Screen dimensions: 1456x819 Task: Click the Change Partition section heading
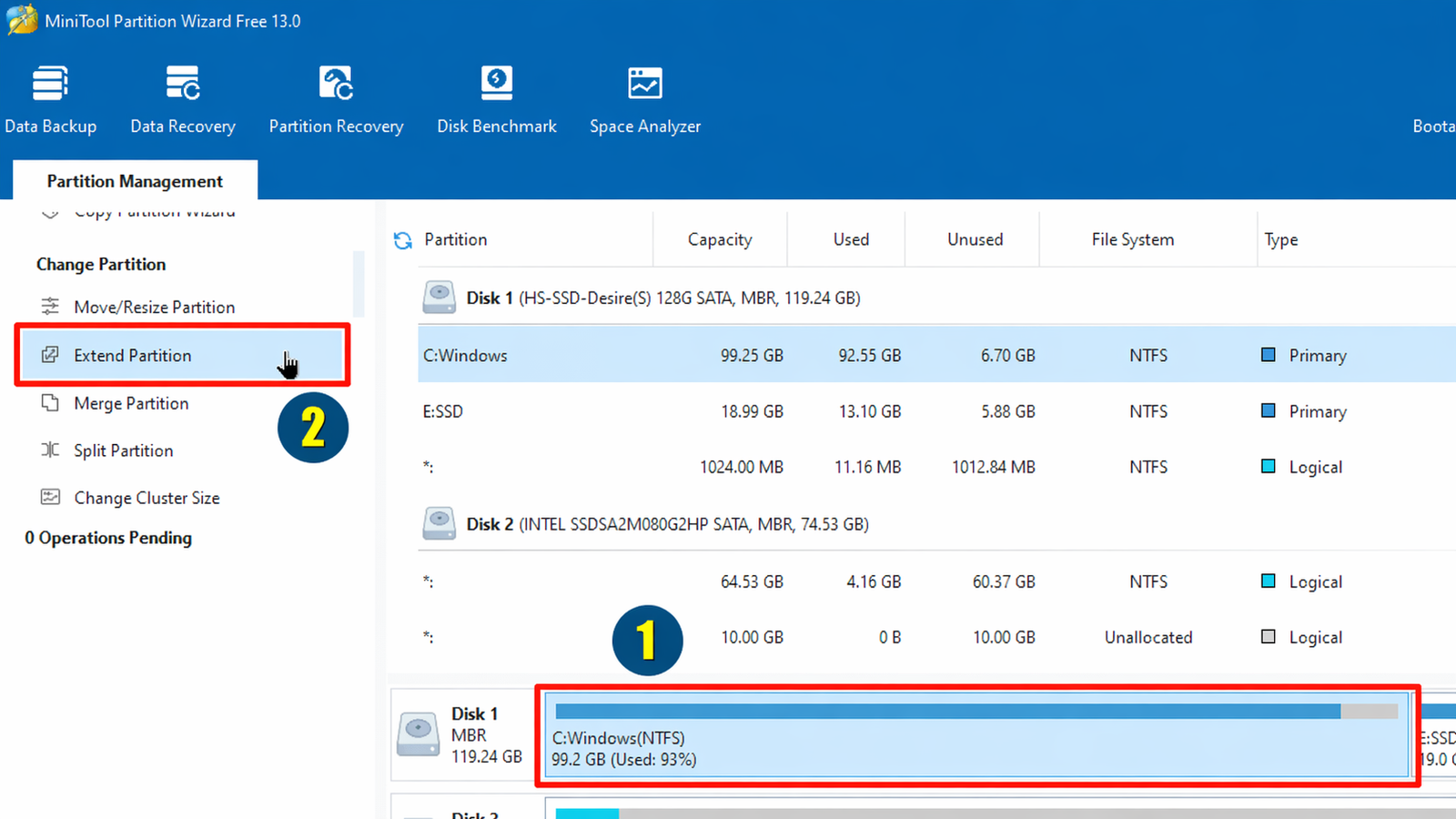(x=101, y=264)
